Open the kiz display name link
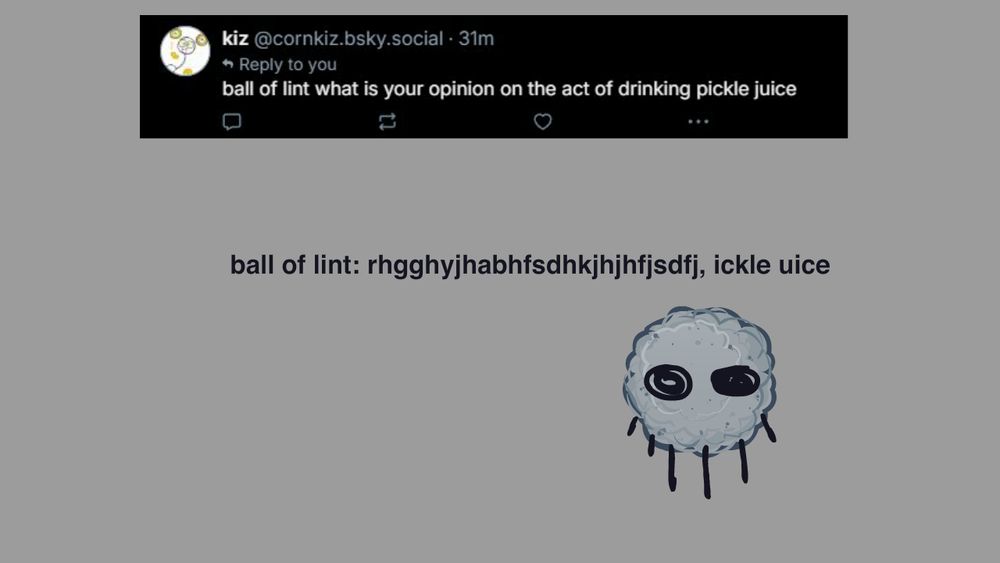The width and height of the screenshot is (1000, 563). pos(235,38)
